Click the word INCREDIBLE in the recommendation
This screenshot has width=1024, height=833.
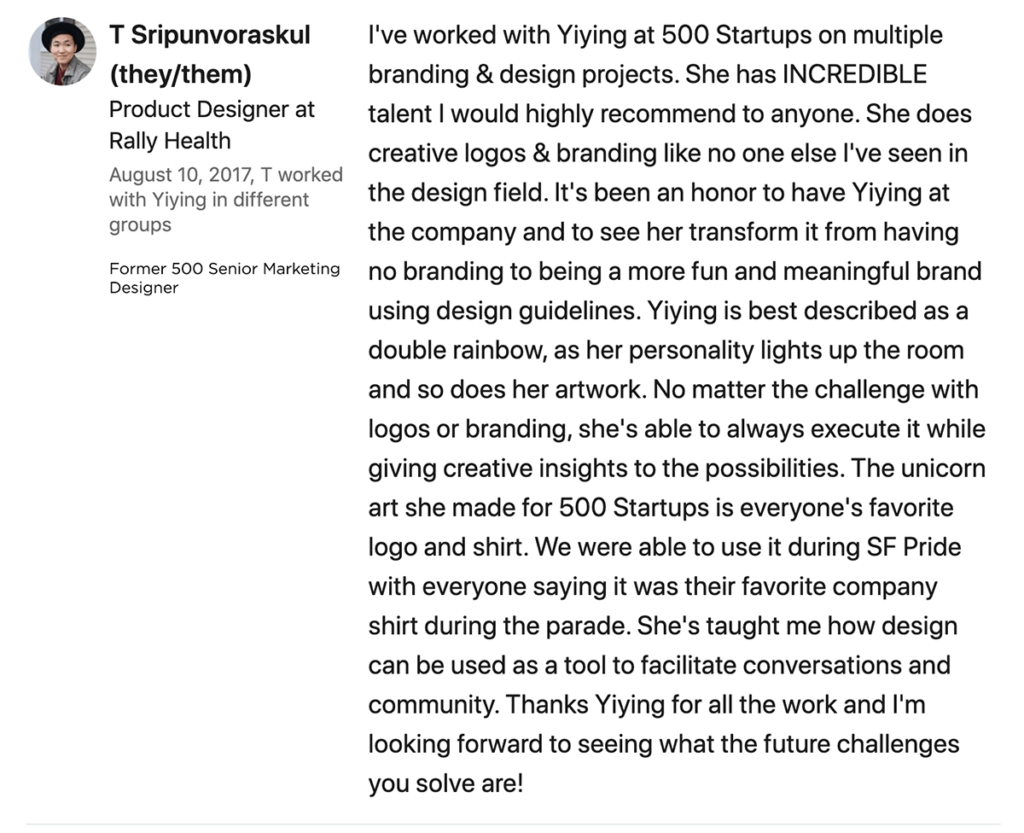tap(854, 74)
